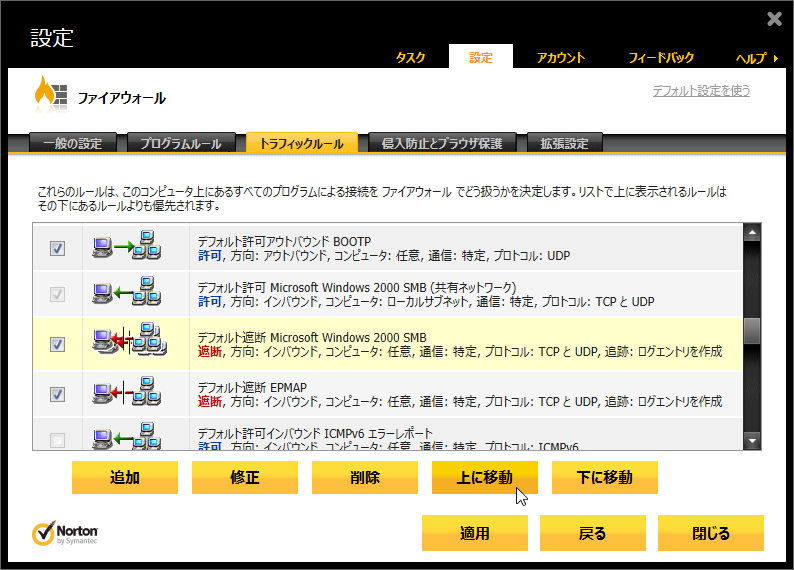Image resolution: width=794 pixels, height=570 pixels.
Task: Uncheck the outbound BOOTP rule checkbox
Action: (57, 248)
